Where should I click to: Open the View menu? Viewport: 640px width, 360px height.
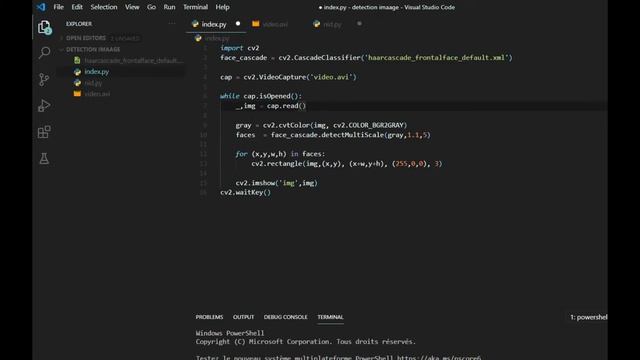(132, 7)
